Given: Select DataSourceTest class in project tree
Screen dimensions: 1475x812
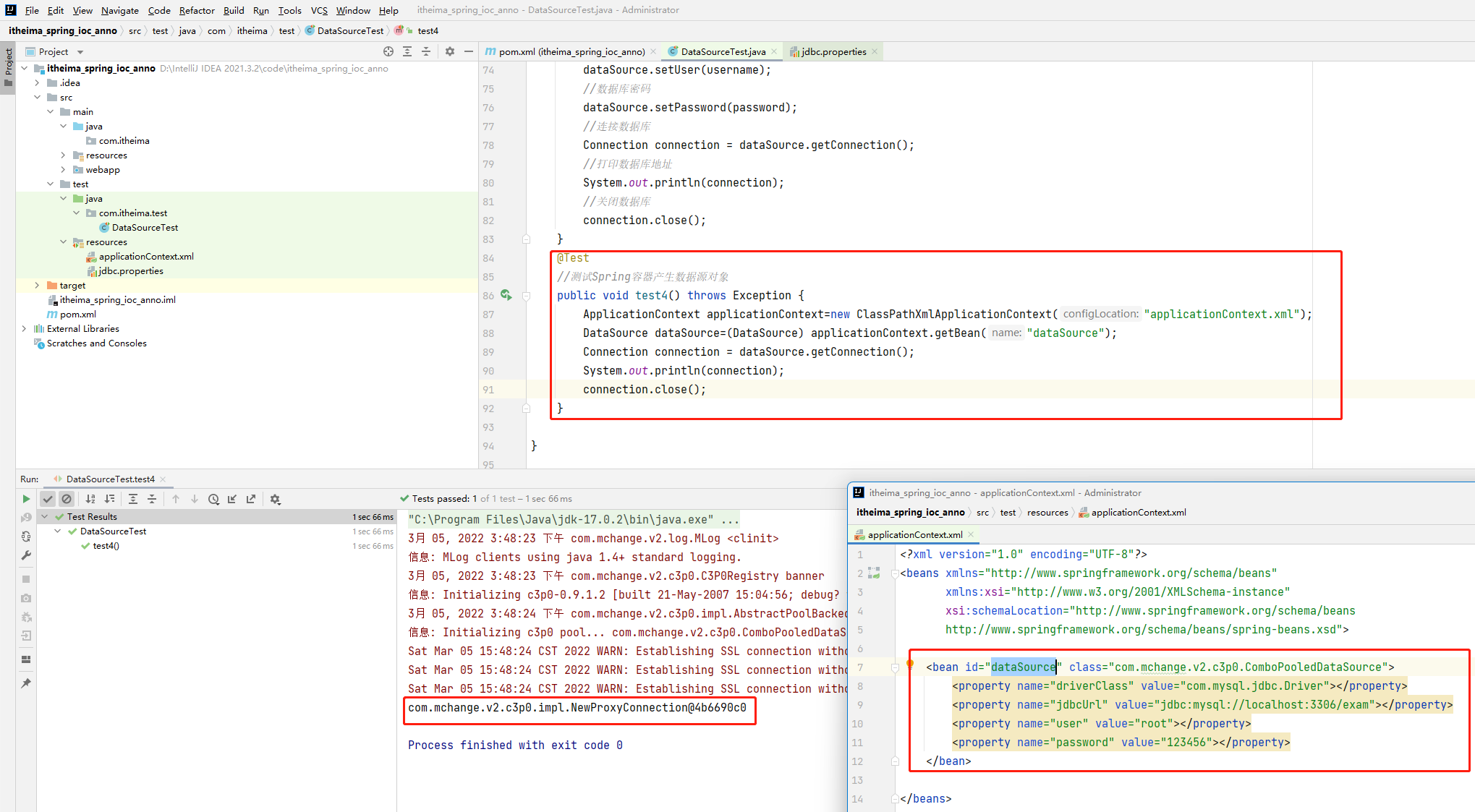Looking at the screenshot, I should click(x=145, y=228).
